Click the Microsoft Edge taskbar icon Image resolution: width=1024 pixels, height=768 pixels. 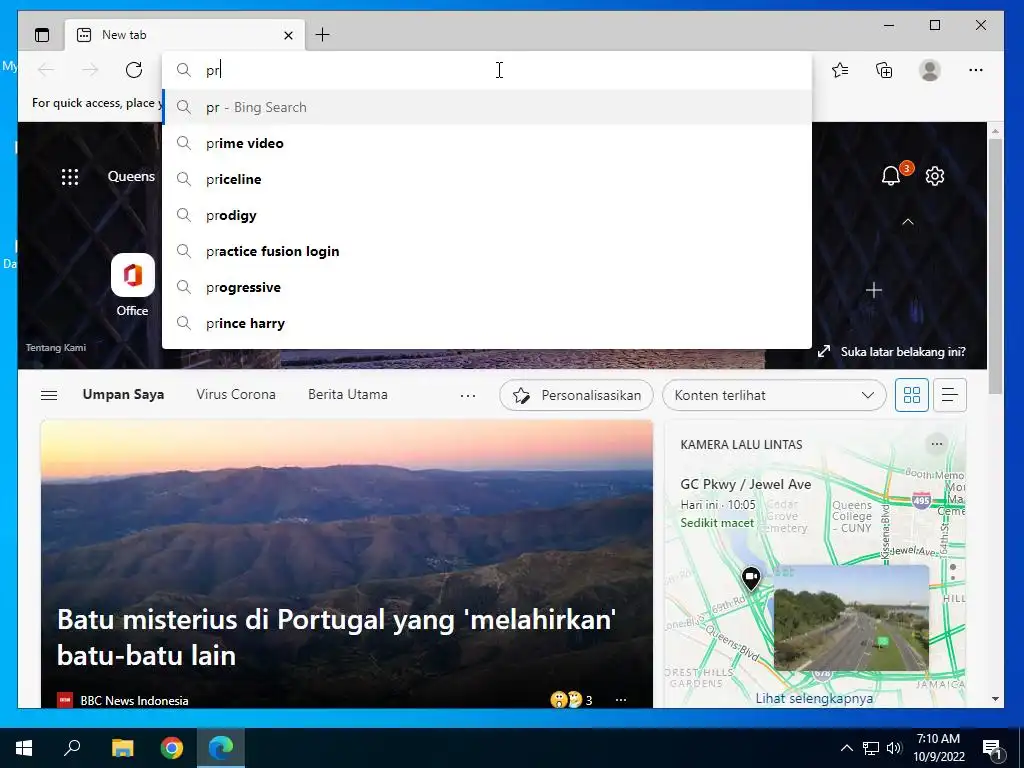[x=221, y=748]
